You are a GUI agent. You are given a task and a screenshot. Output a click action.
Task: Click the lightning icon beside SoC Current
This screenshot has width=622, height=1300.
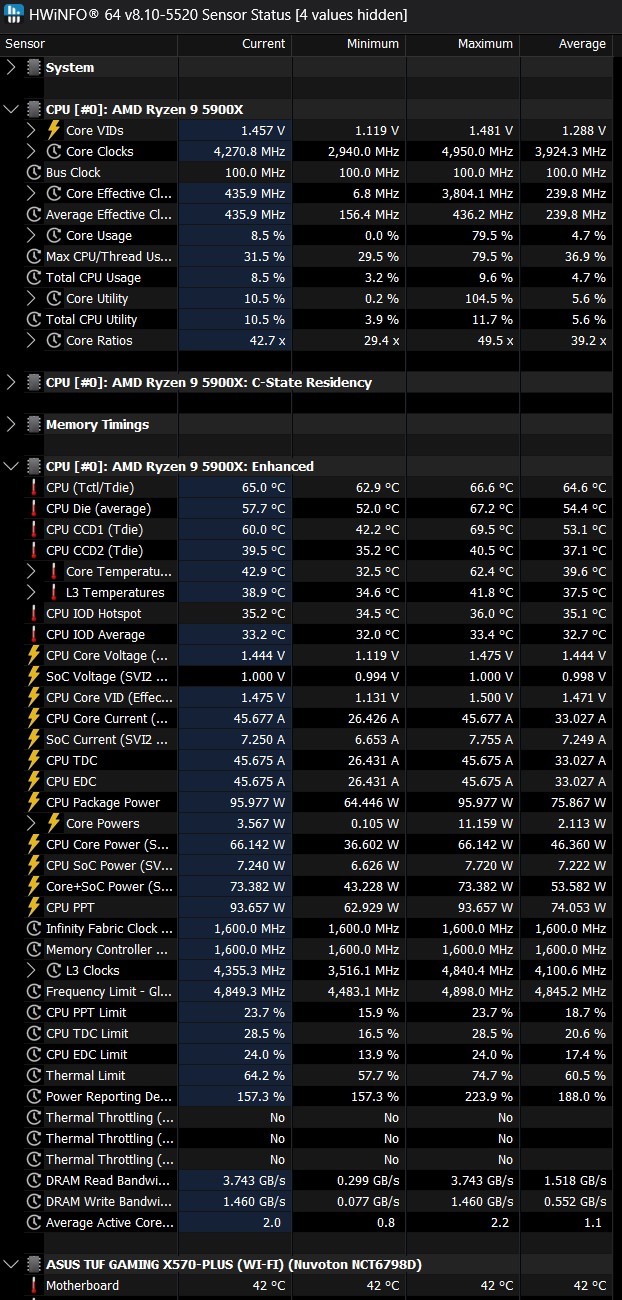34,740
